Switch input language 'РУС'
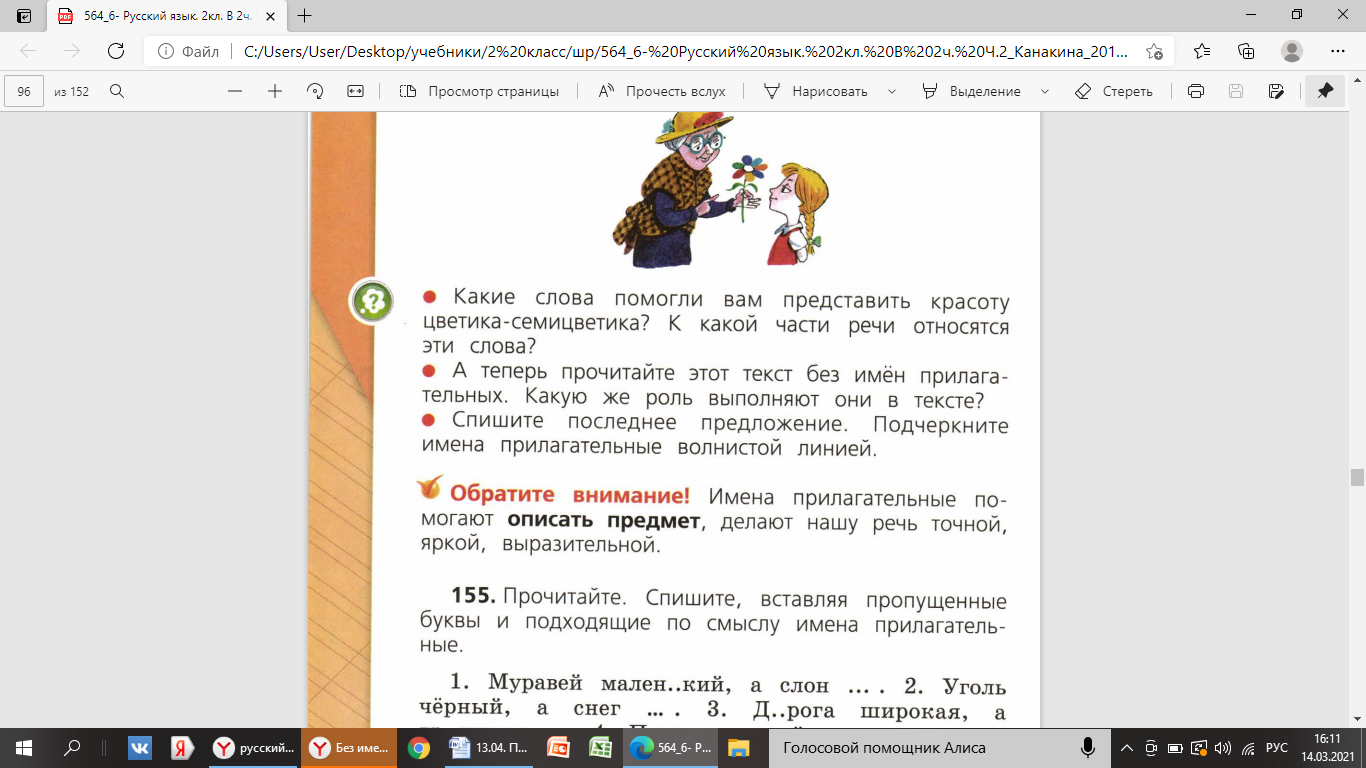The width and height of the screenshot is (1366, 768). tap(1277, 747)
